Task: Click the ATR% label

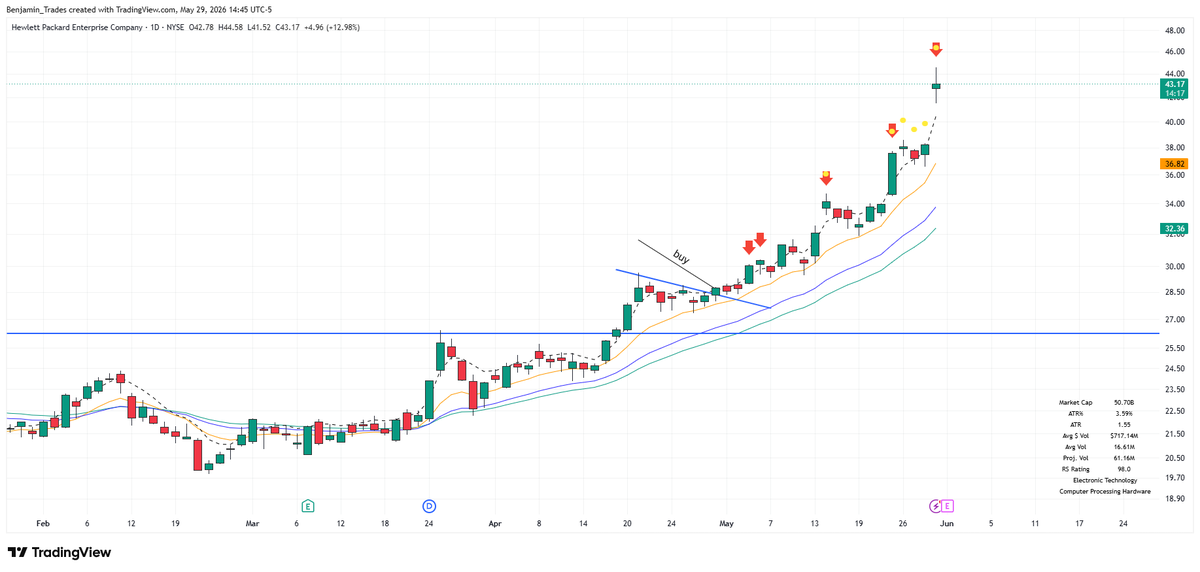Action: click(1076, 413)
